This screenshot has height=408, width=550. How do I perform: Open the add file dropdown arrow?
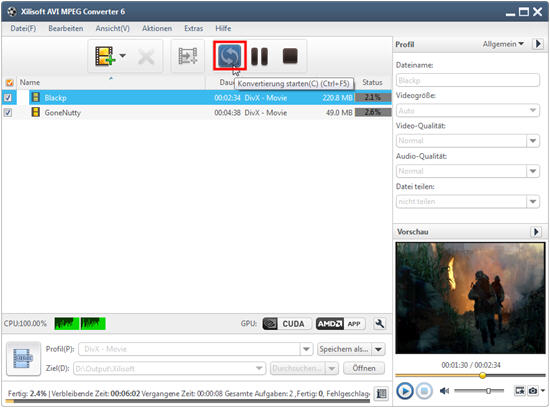[122, 56]
